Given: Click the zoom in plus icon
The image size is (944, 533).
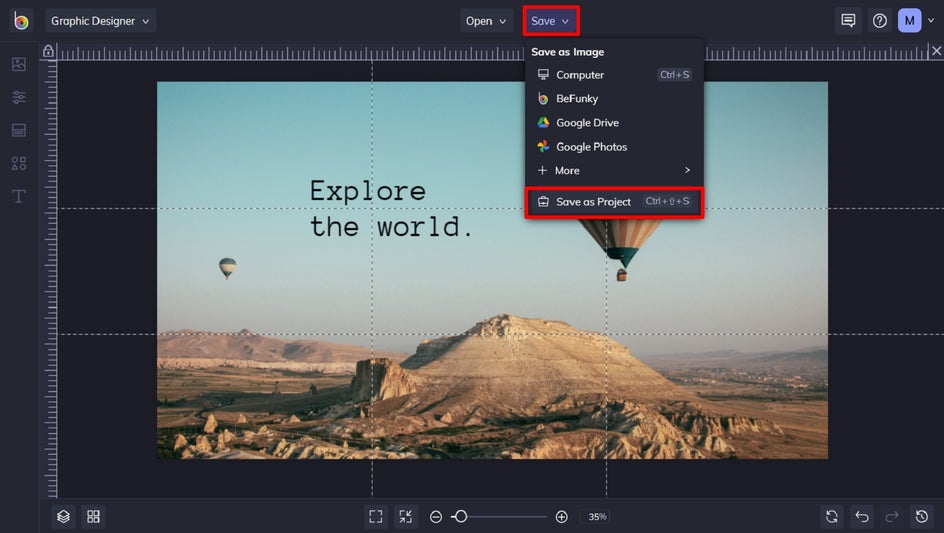Looking at the screenshot, I should coord(562,517).
